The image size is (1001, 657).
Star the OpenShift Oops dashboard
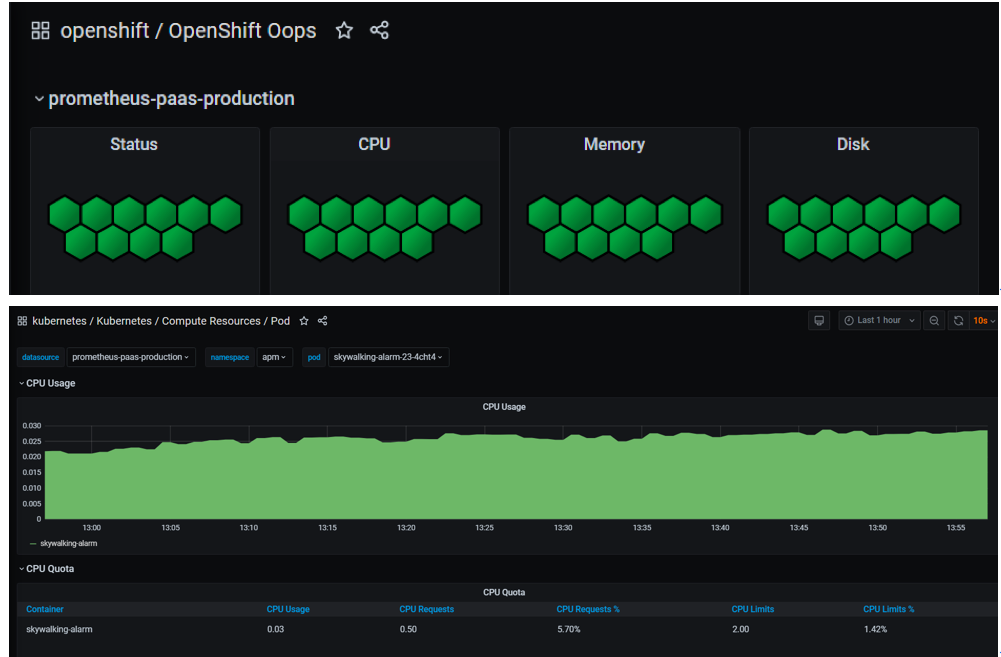(x=344, y=30)
